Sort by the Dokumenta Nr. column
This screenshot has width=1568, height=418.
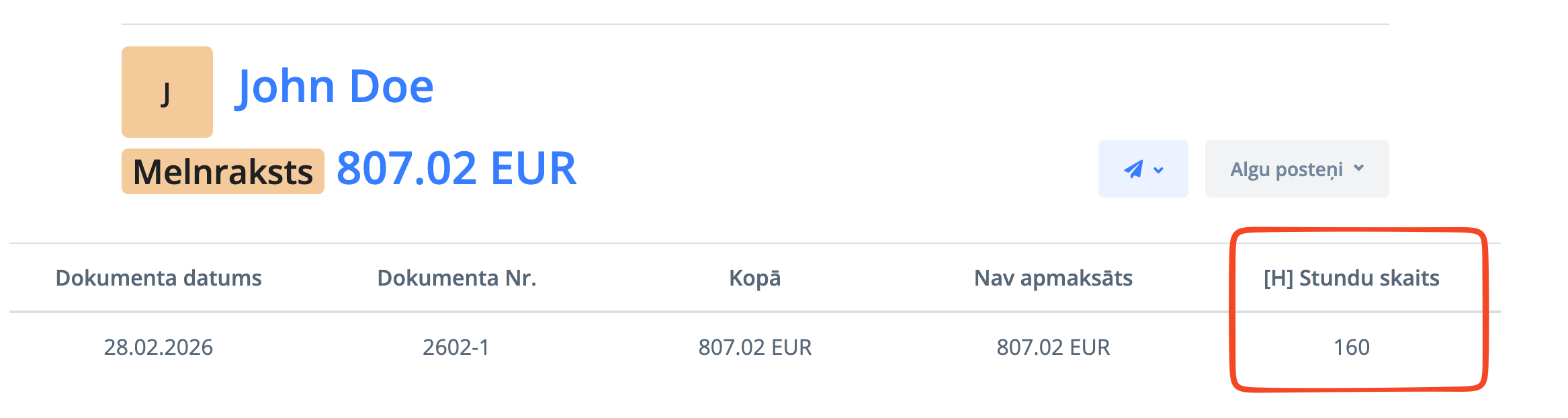point(457,278)
